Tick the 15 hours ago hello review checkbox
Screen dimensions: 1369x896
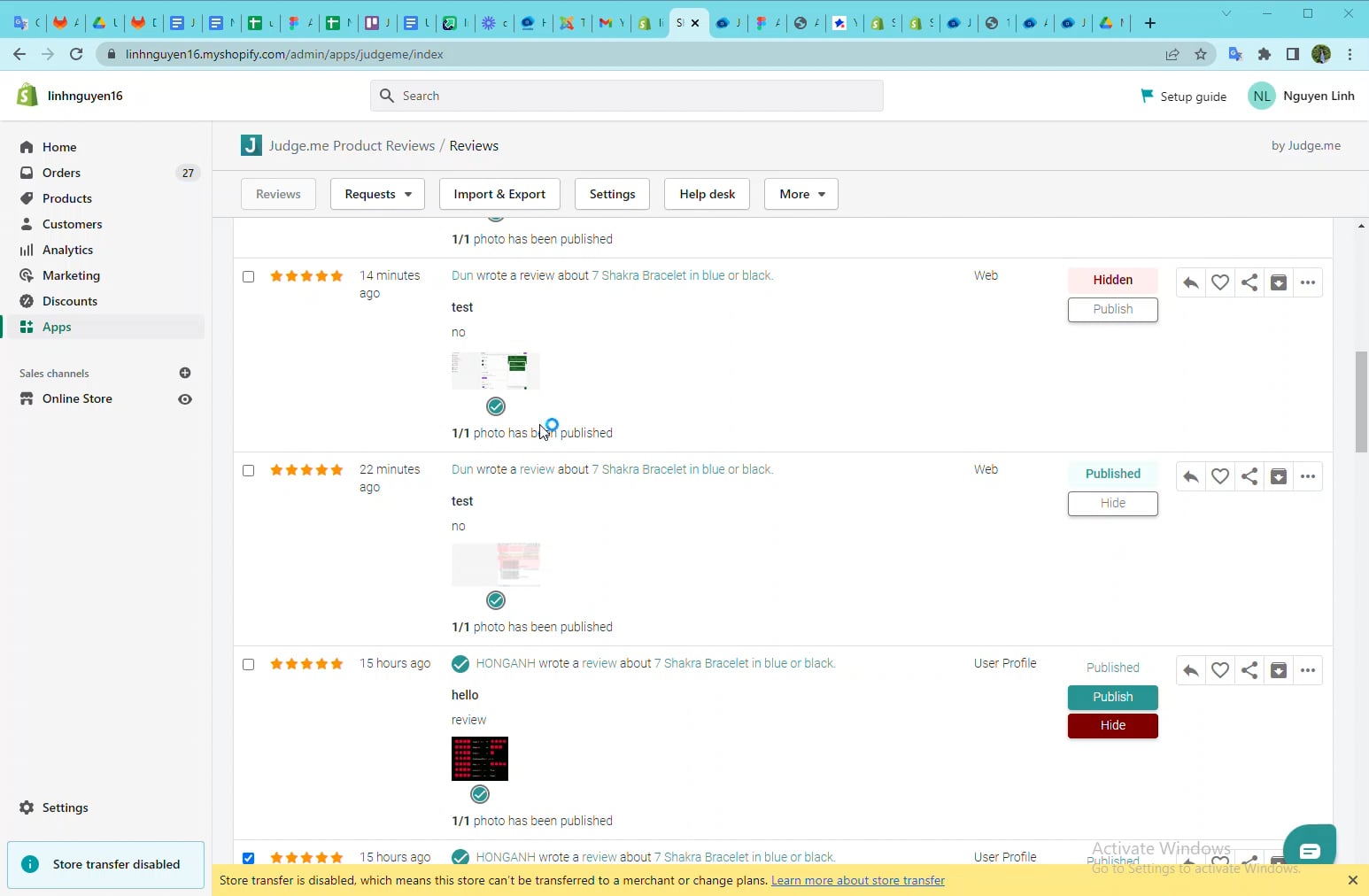[249, 664]
